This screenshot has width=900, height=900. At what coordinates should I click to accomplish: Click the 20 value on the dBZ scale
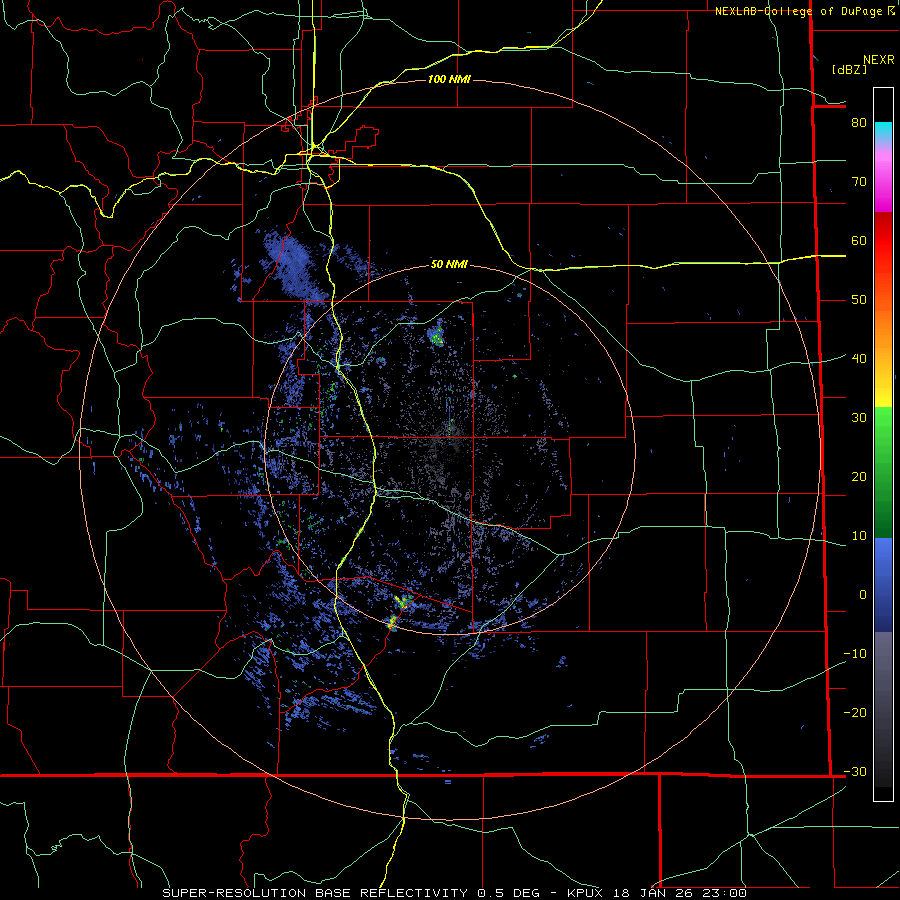click(859, 476)
